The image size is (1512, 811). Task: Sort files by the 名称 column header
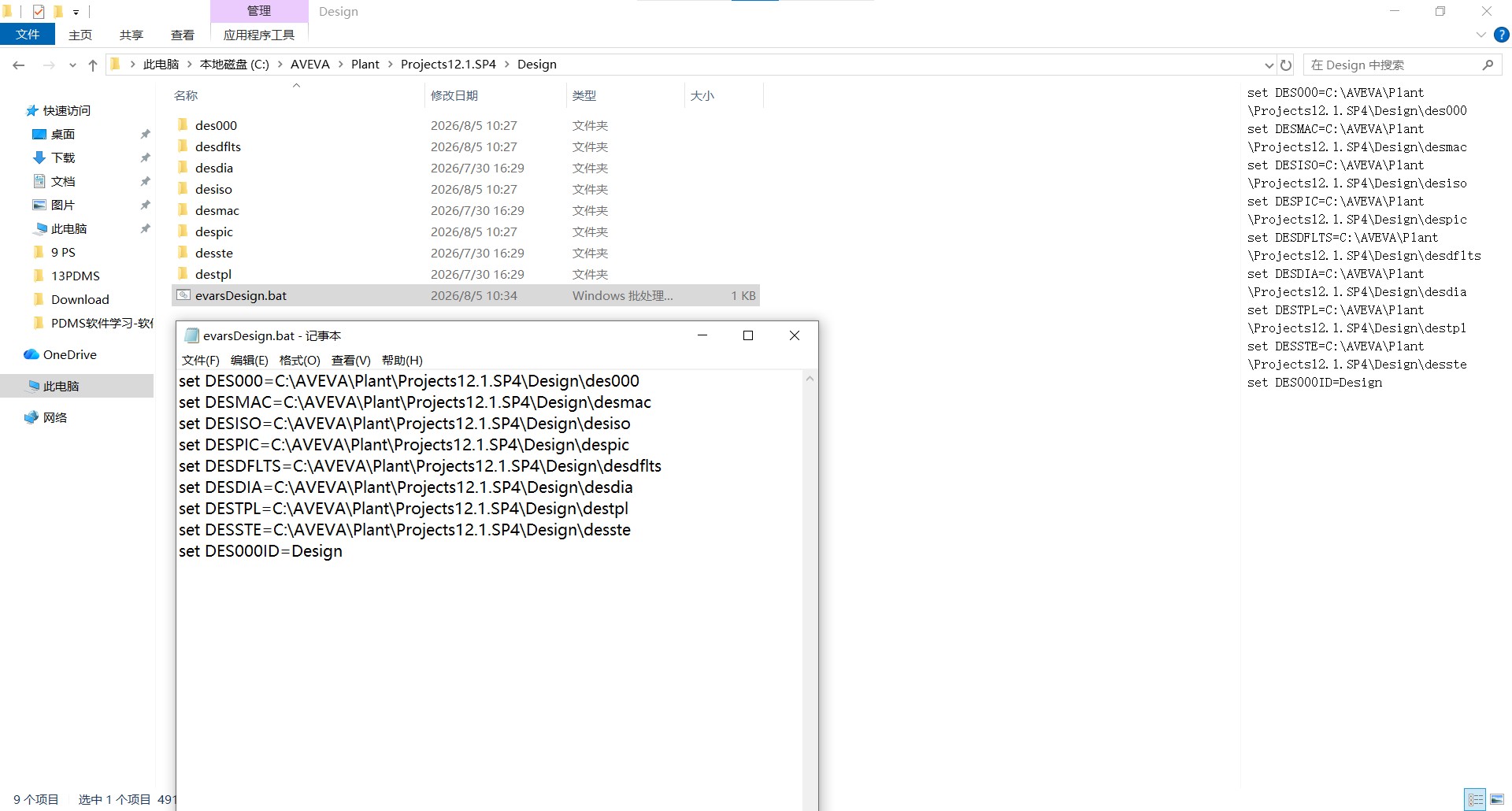click(186, 95)
